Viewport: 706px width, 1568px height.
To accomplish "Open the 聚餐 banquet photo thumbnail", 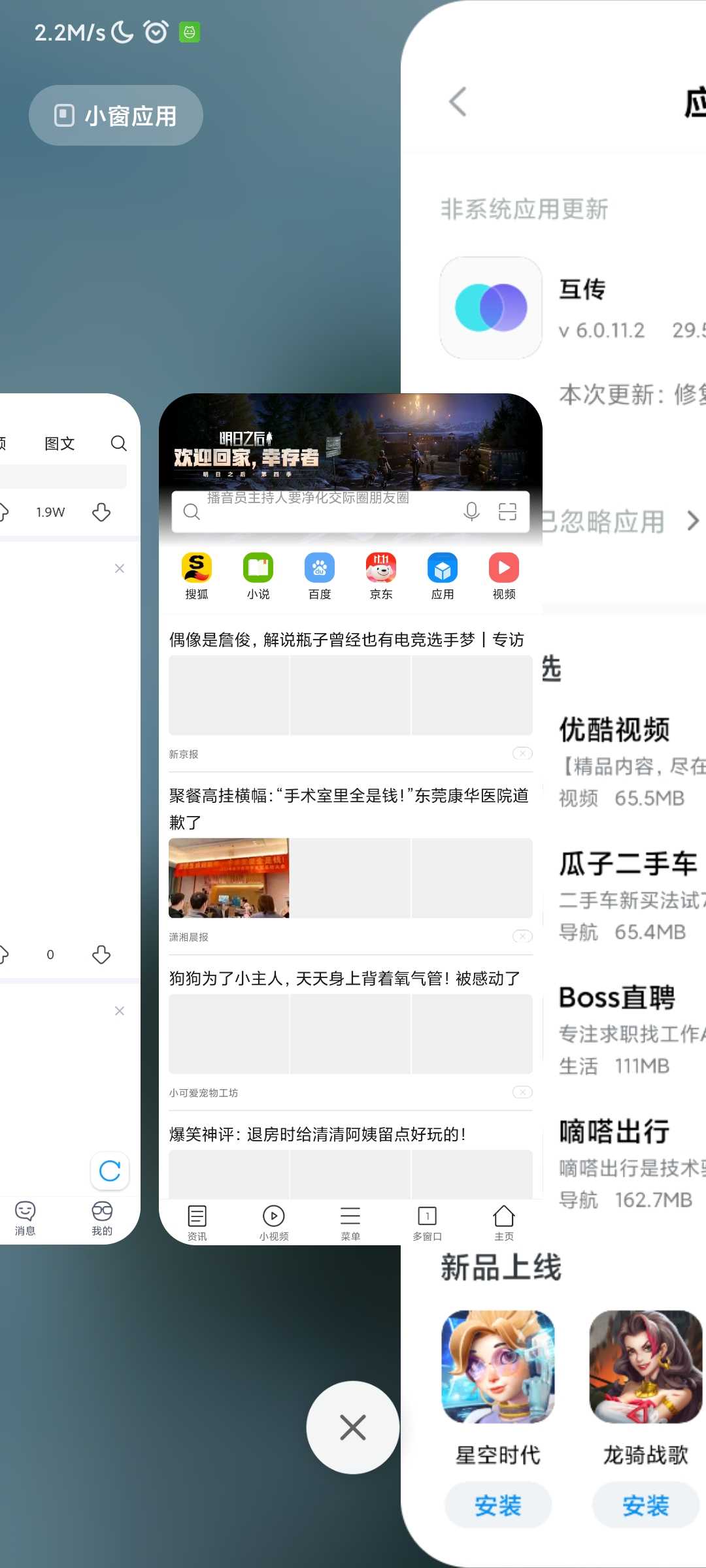I will tap(229, 878).
